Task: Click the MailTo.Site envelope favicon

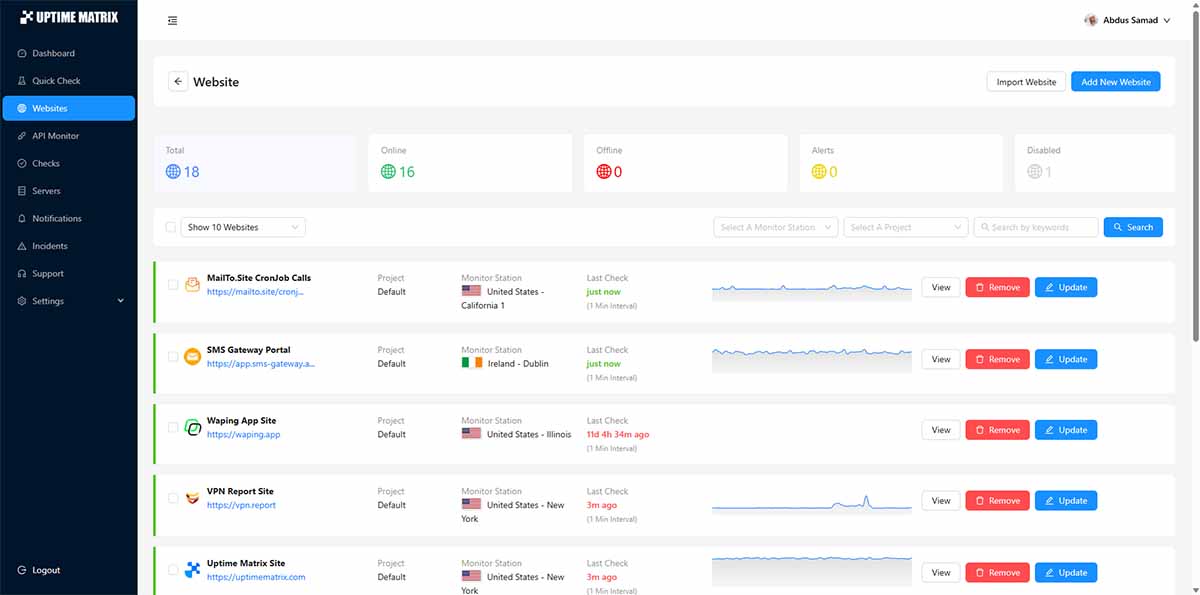Action: pyautogui.click(x=192, y=285)
